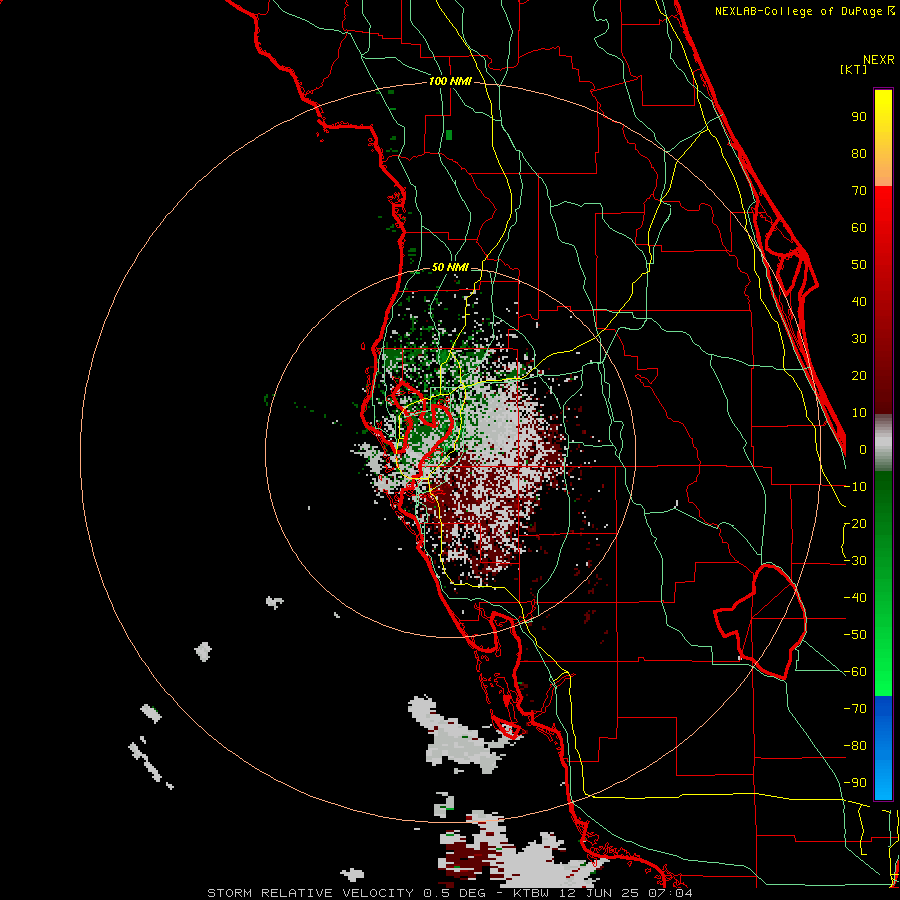This screenshot has height=900, width=900.
Task: Click the STORM RELATIVE VELOCITY caption text
Action: coord(311,893)
